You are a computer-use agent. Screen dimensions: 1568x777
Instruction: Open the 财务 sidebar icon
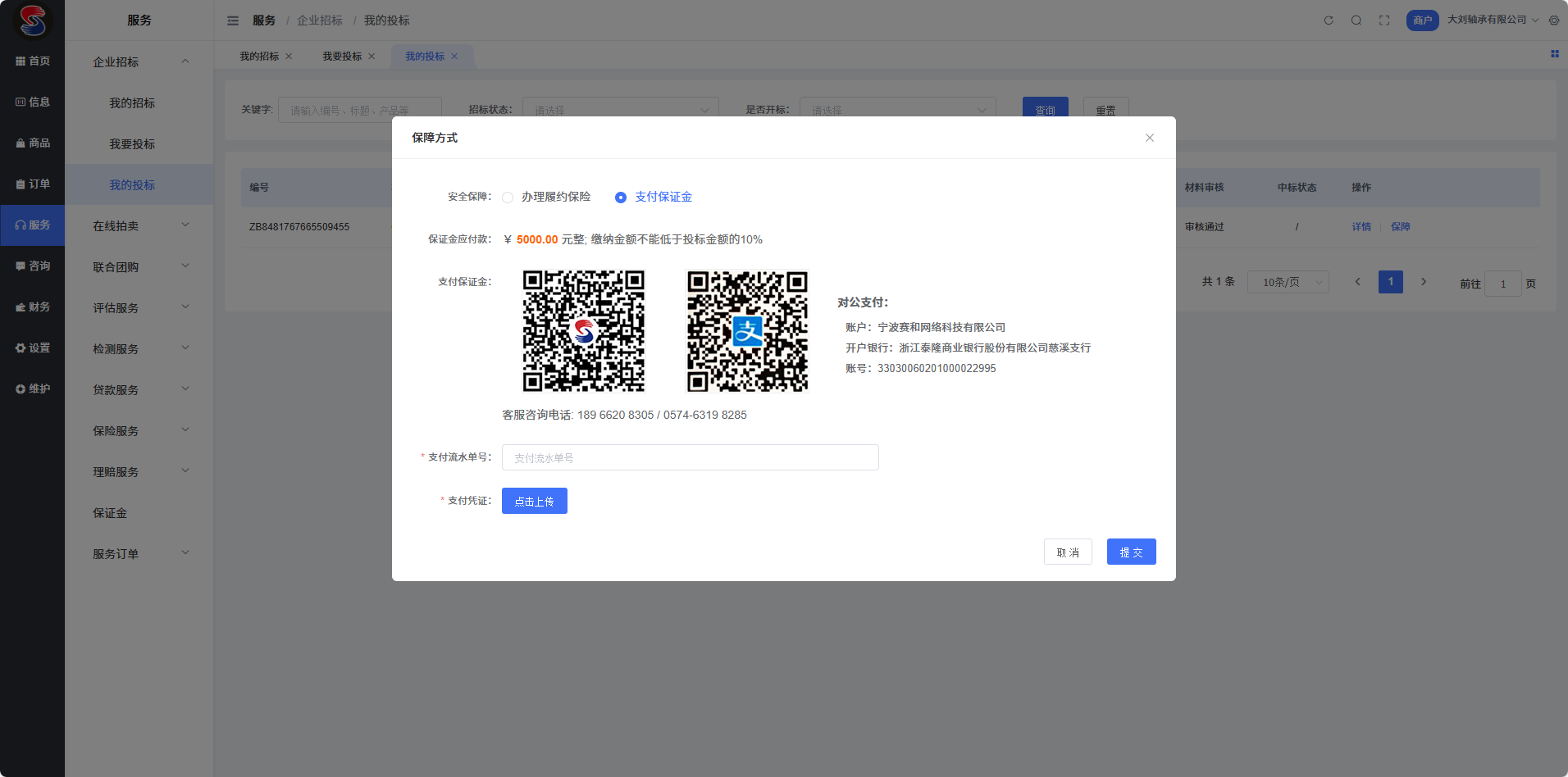click(x=33, y=307)
